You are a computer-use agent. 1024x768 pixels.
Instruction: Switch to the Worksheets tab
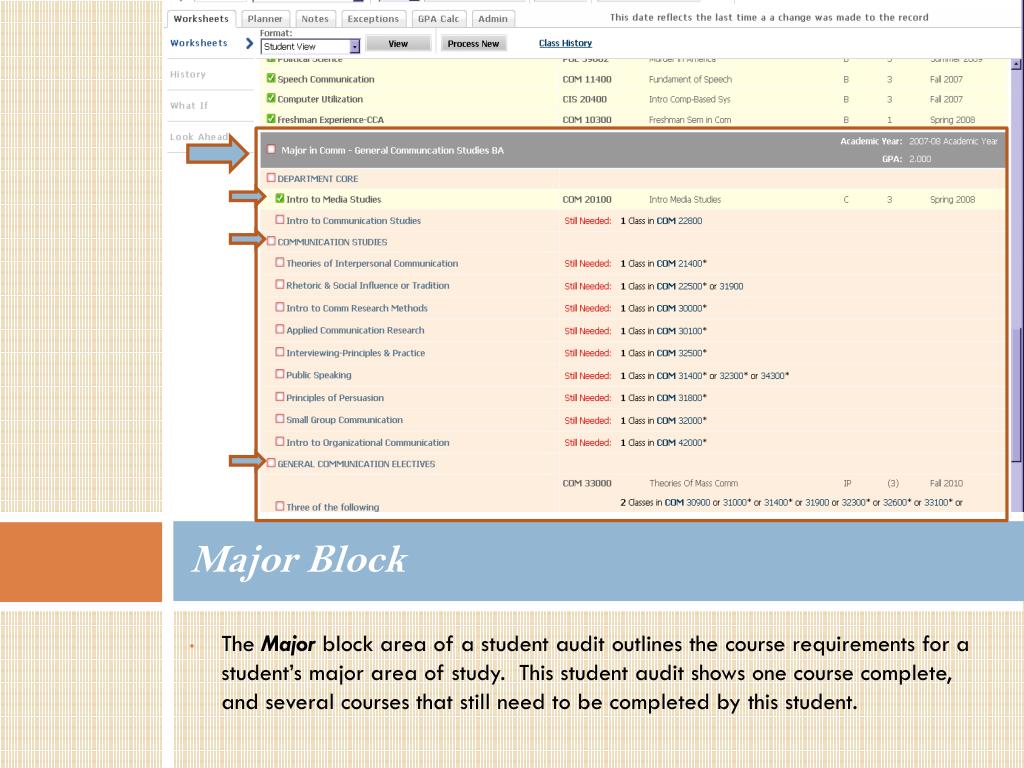tap(201, 19)
